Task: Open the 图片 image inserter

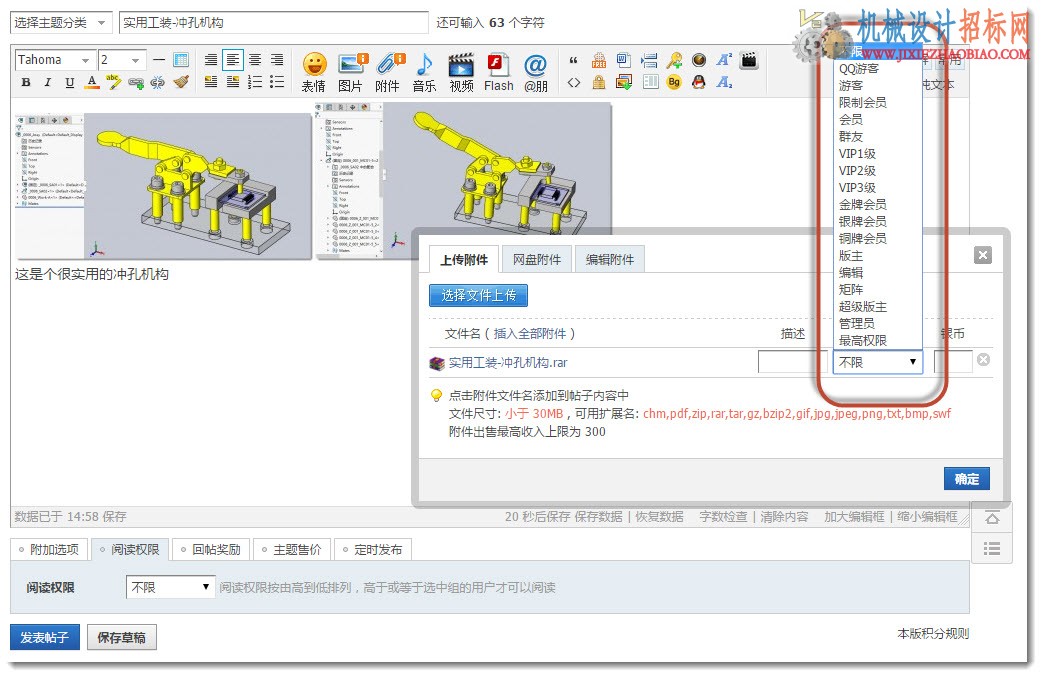Action: pos(351,72)
